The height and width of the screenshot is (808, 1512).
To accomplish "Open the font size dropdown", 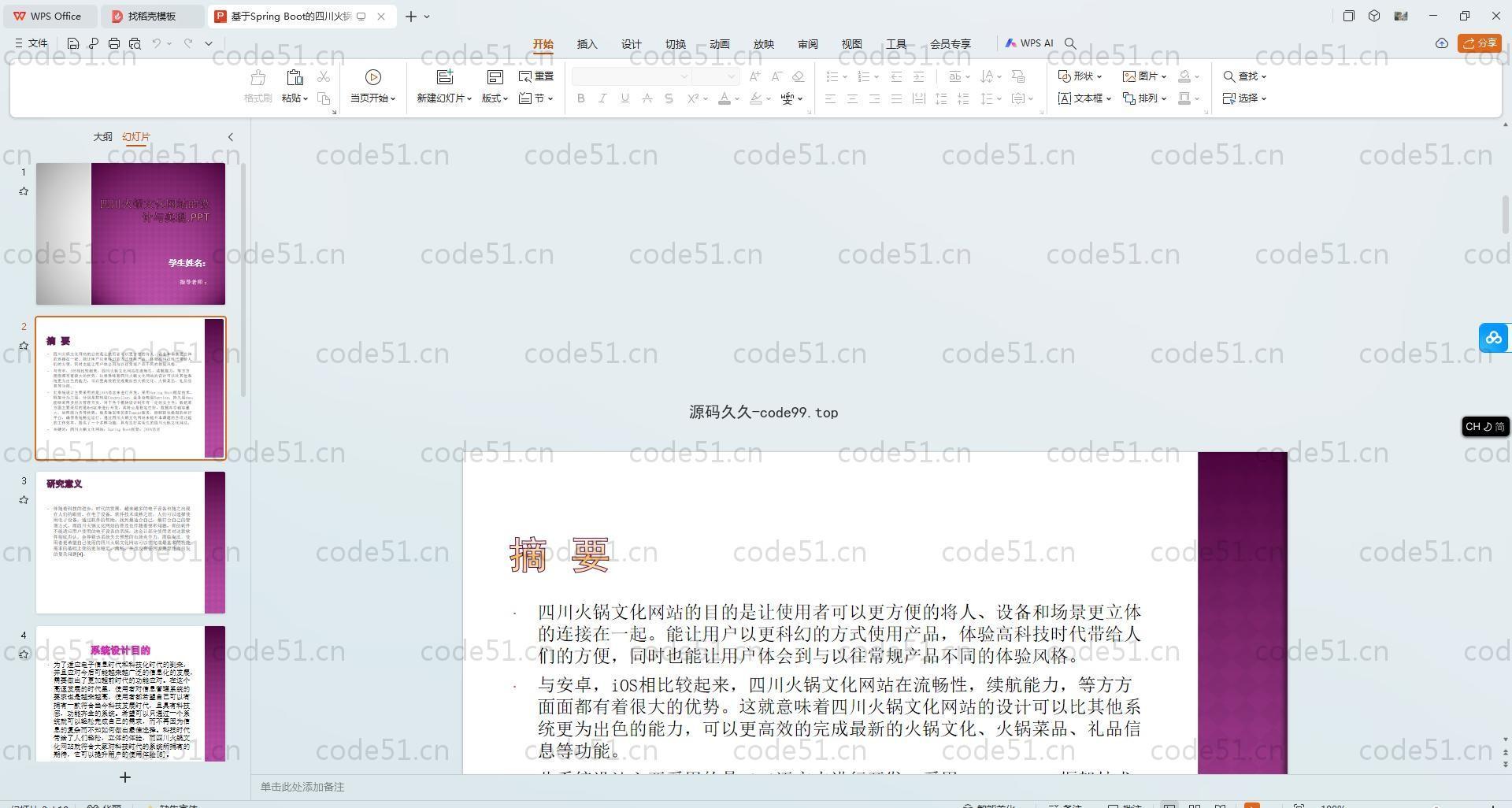I will click(732, 76).
